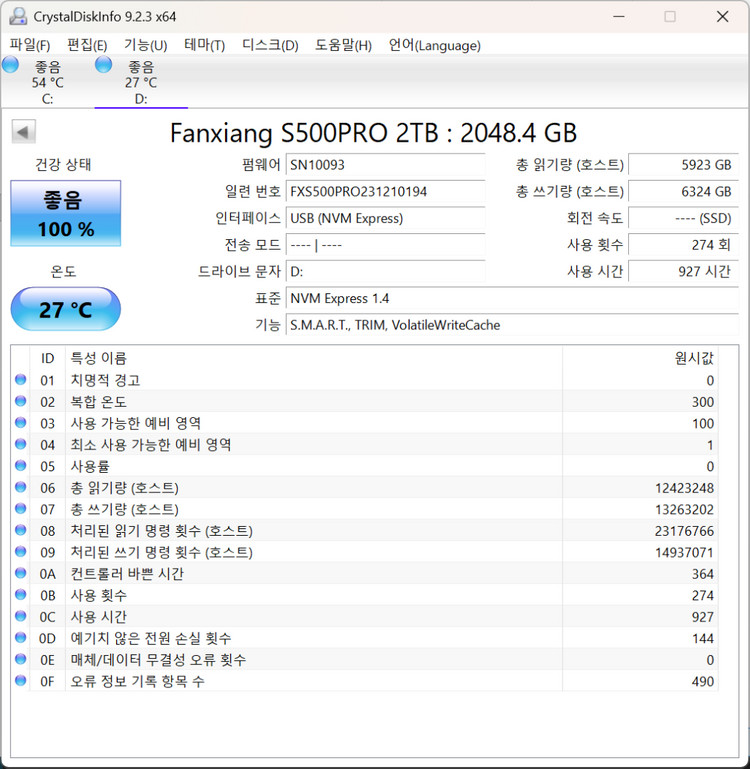This screenshot has width=750, height=769.
Task: Click the total host writes value 6324 GB
Action: pos(683,191)
